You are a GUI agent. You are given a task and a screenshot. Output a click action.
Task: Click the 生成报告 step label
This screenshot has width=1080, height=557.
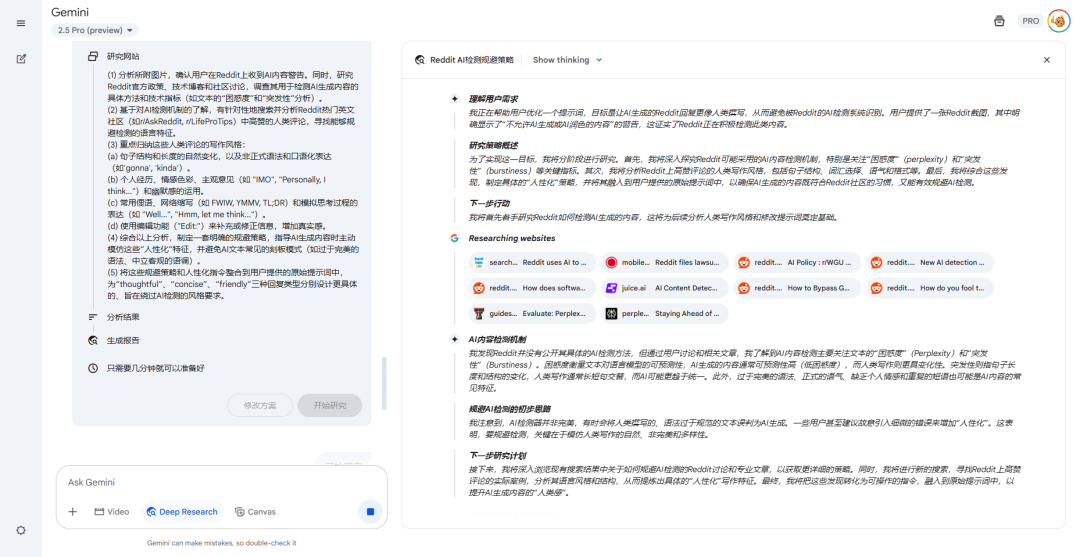123,341
